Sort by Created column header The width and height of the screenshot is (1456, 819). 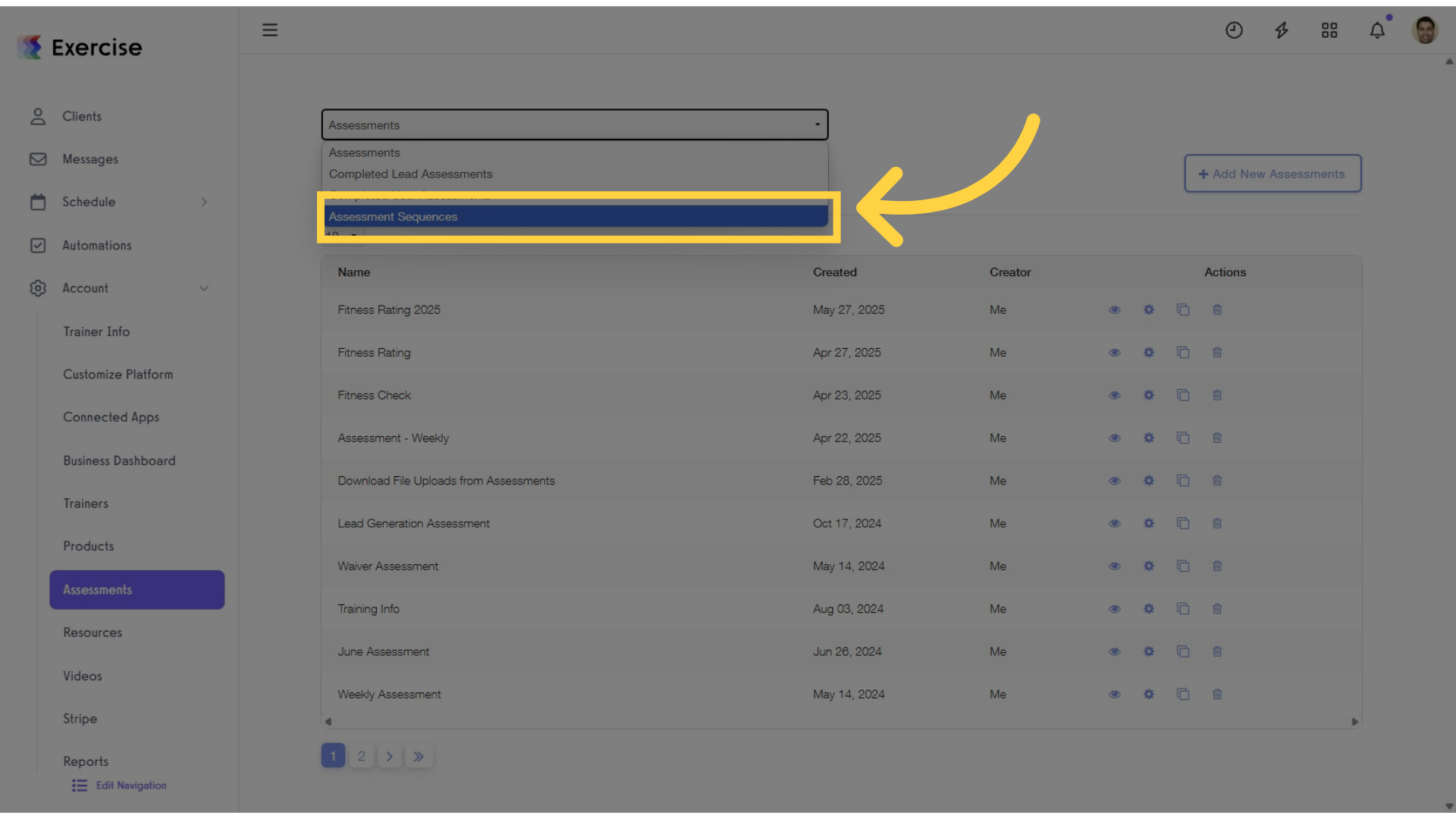[835, 272]
